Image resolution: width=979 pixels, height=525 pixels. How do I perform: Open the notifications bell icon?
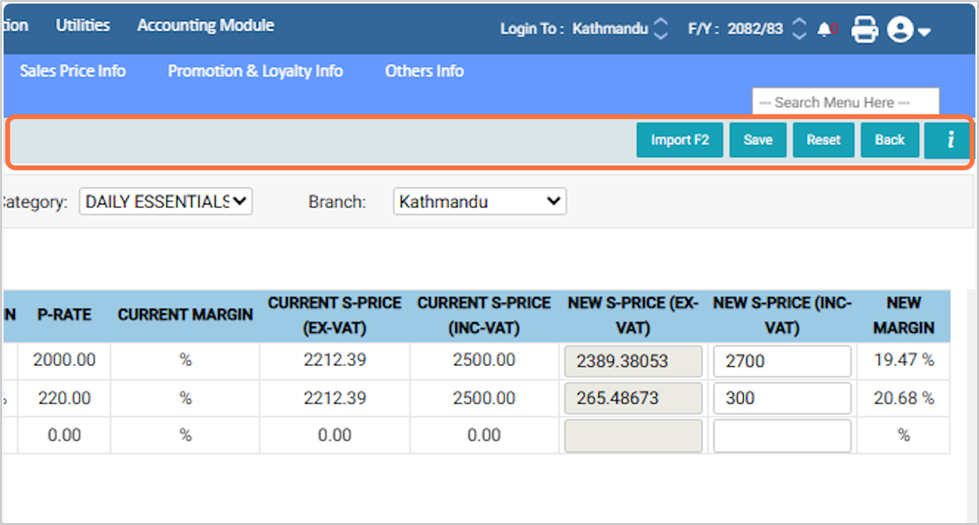(x=825, y=29)
